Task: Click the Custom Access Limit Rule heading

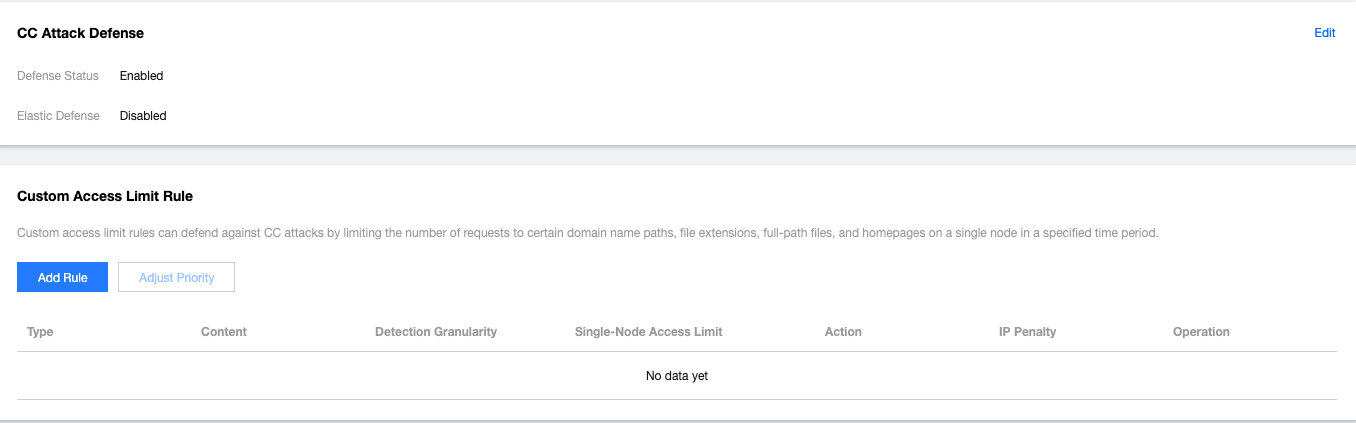Action: 105,196
